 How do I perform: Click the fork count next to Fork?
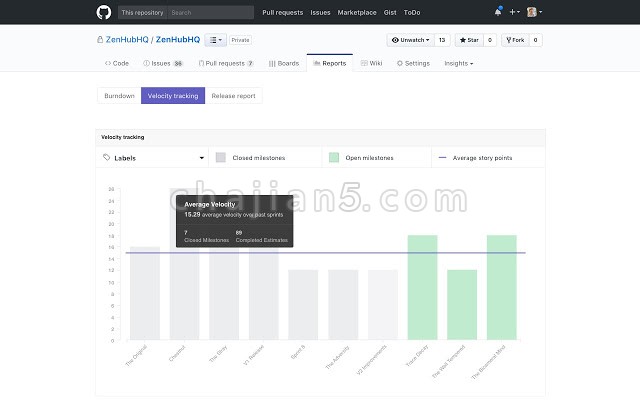tap(536, 40)
